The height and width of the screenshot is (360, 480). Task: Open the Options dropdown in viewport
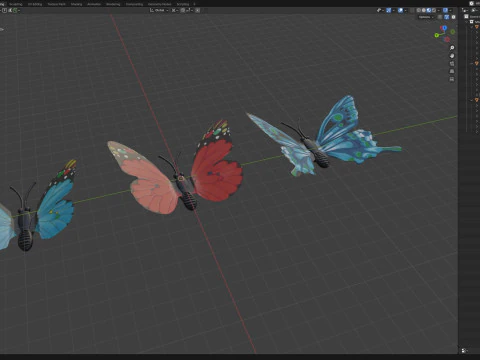(x=426, y=17)
